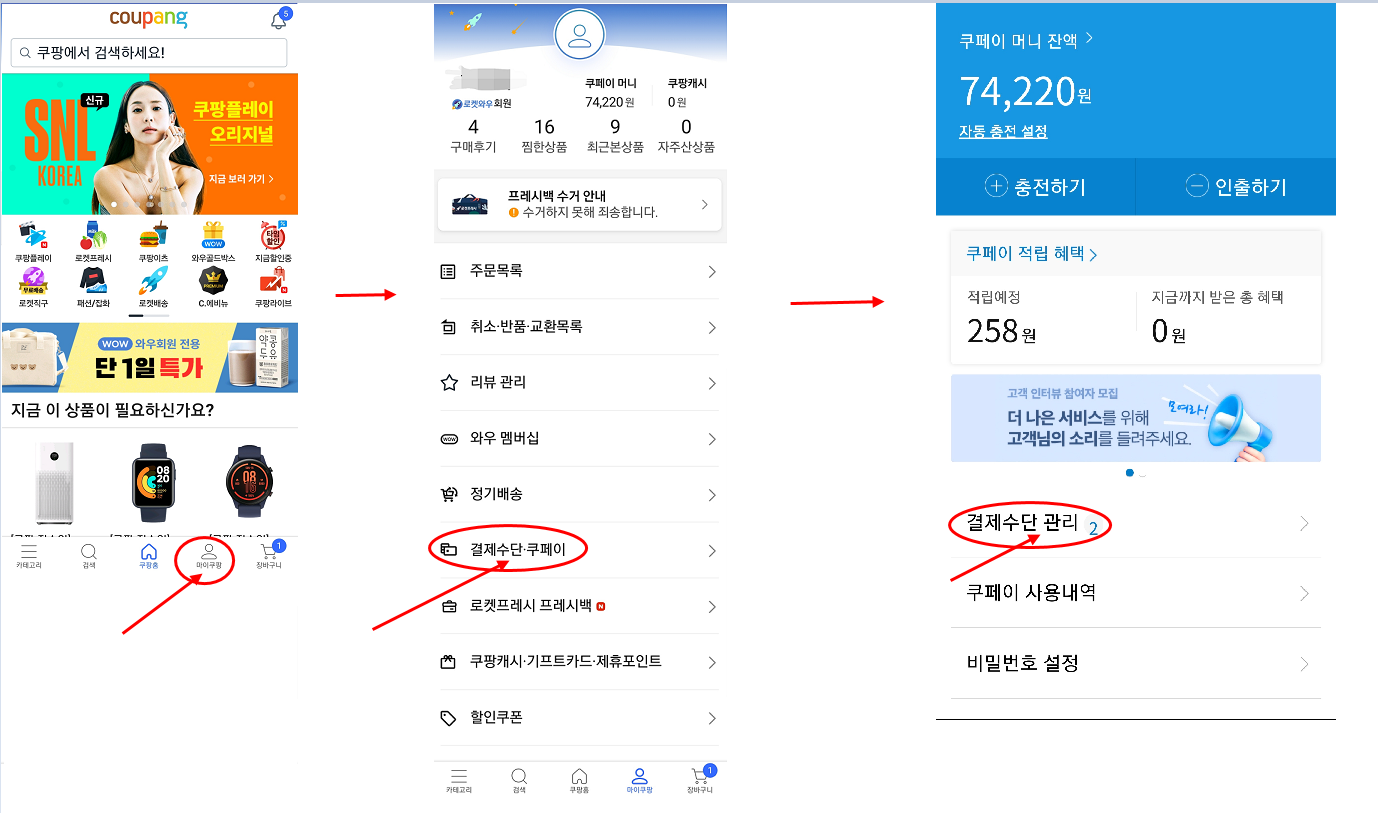The height and width of the screenshot is (813, 1378).
Task: Expand the 쿠팡캐시·기프트카드·제휴포인트 row chevron
Action: pos(712,662)
